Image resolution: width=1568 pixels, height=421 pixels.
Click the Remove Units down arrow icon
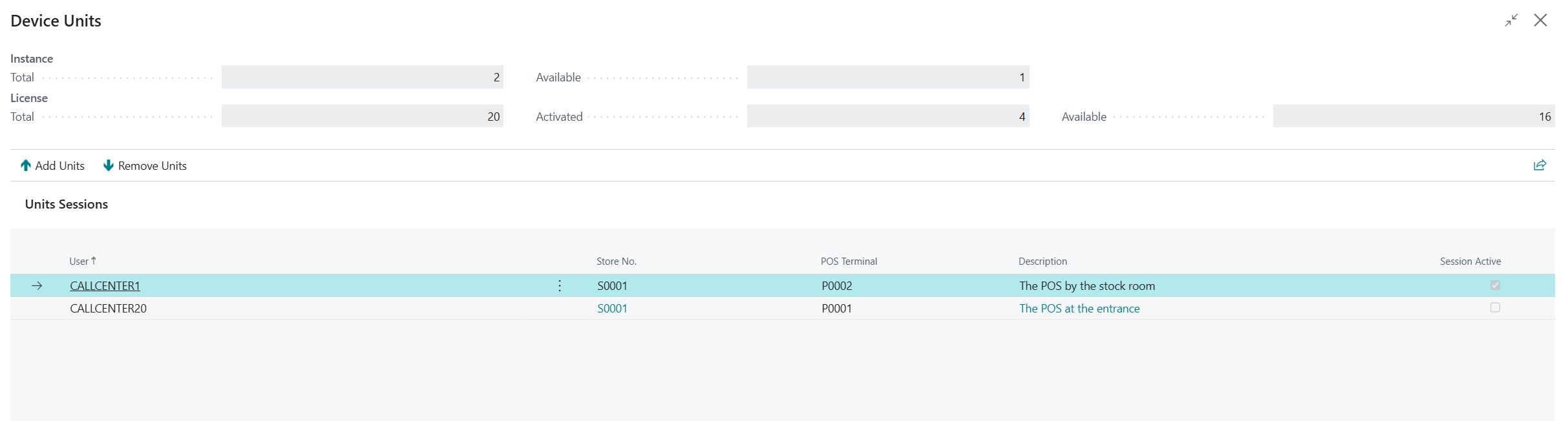[x=109, y=166]
